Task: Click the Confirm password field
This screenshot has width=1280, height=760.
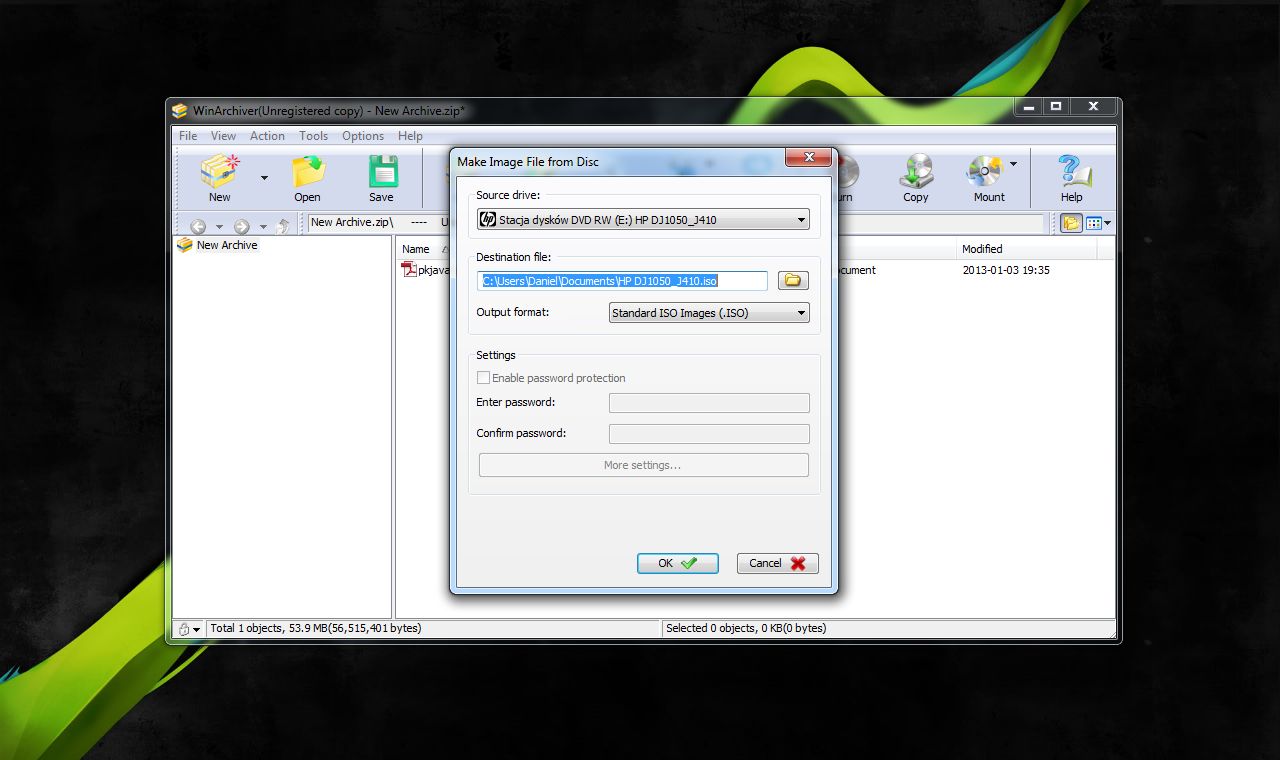Action: pos(709,434)
